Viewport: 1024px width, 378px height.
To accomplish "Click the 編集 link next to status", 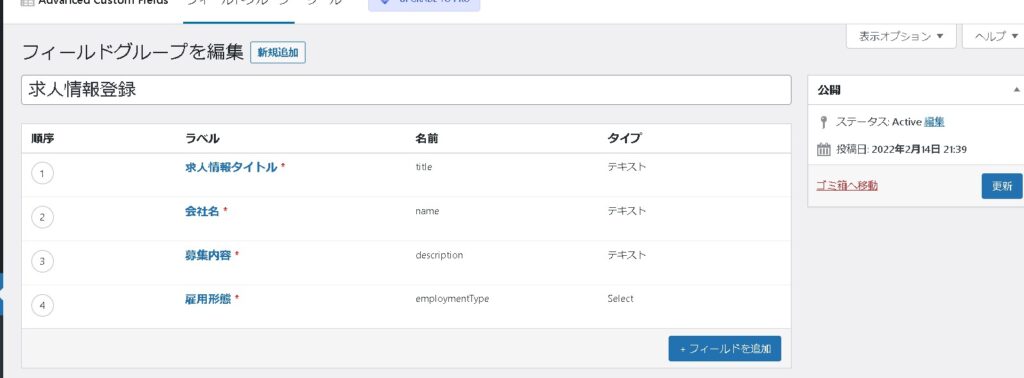I will tap(934, 121).
